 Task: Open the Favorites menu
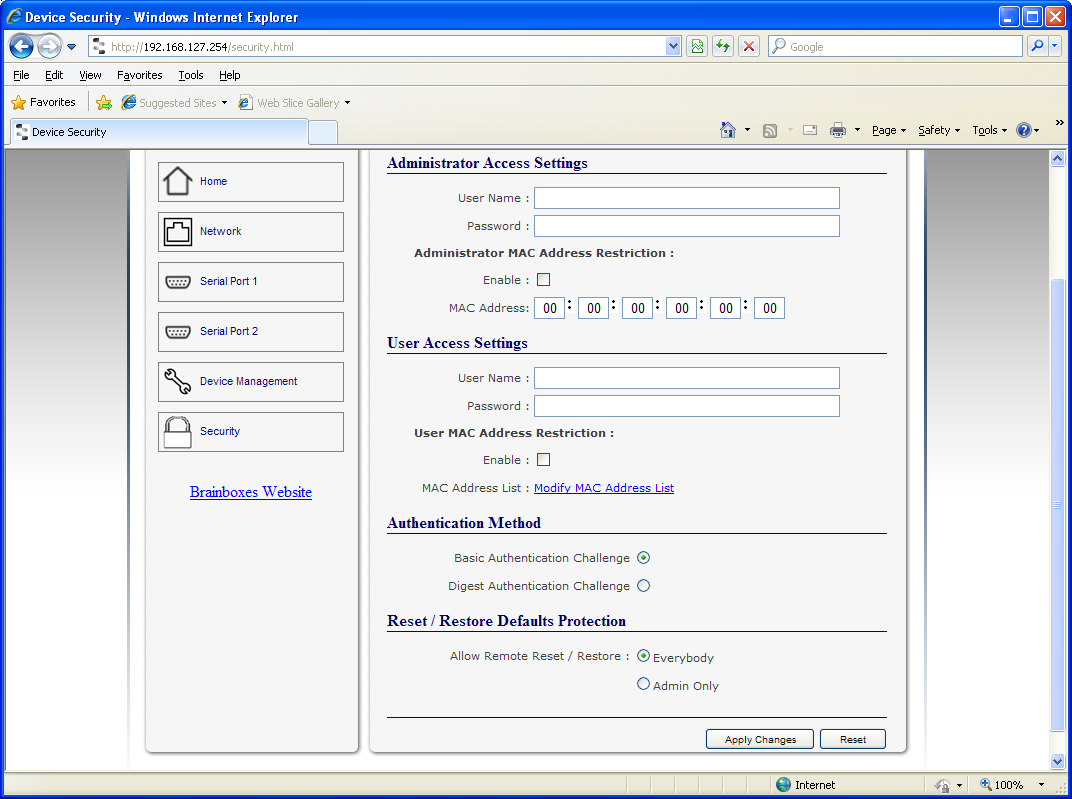(139, 75)
